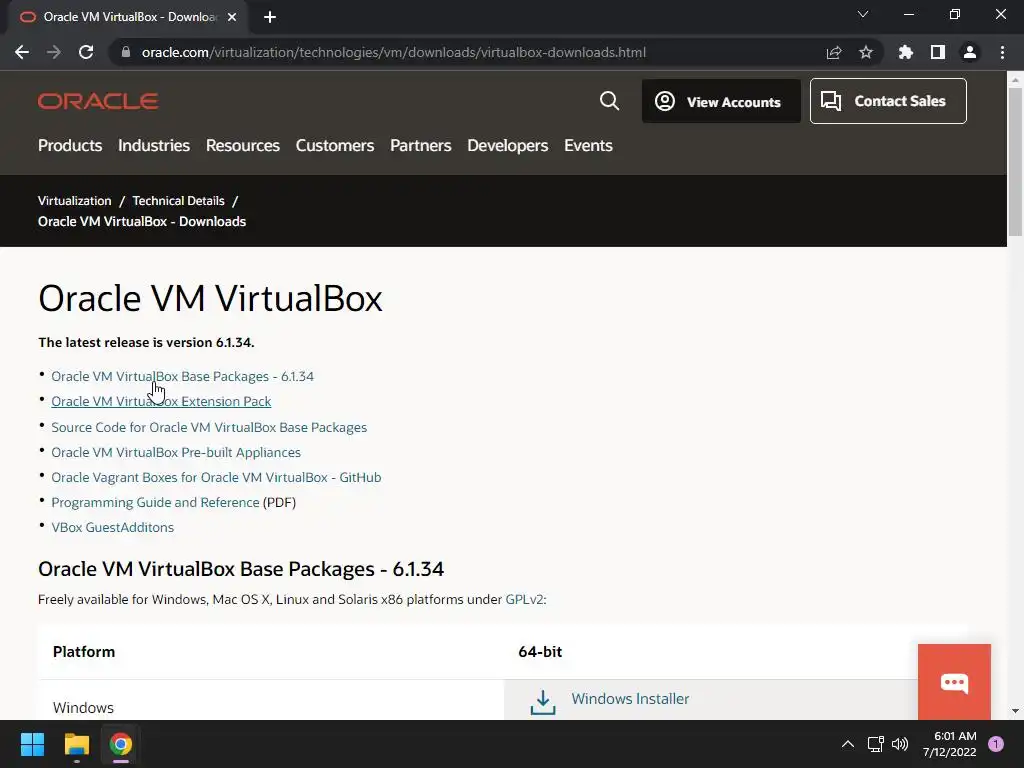This screenshot has width=1024, height=768.
Task: Open the tab search chevron
Action: [x=863, y=14]
